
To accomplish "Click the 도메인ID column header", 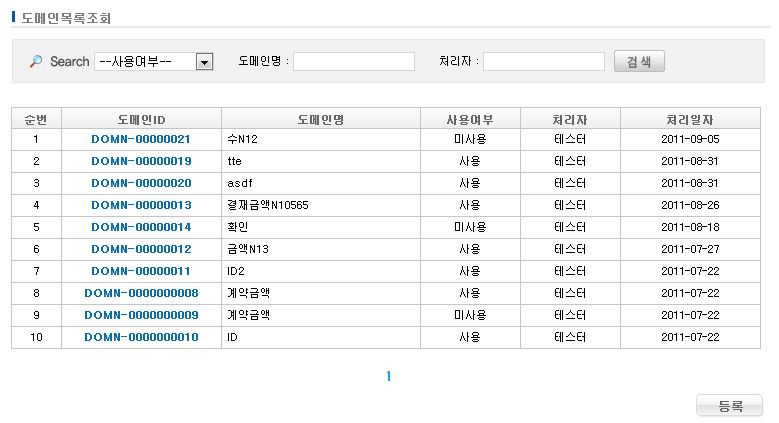I will point(141,119).
